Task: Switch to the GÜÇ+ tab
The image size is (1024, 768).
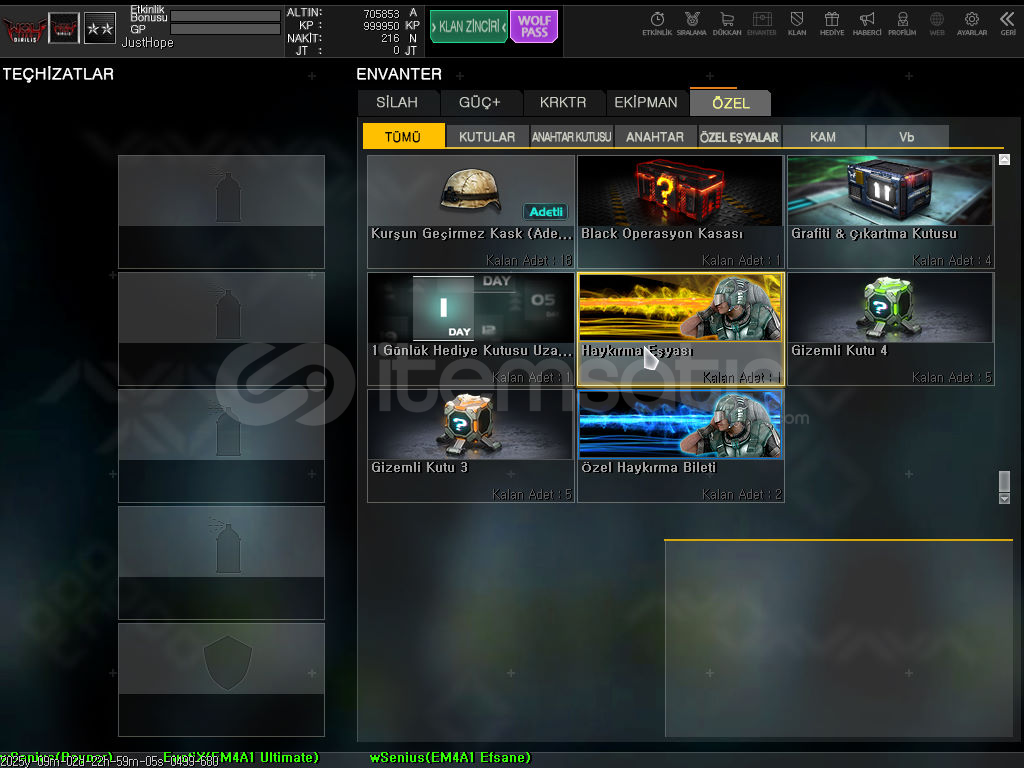Action: [x=480, y=103]
